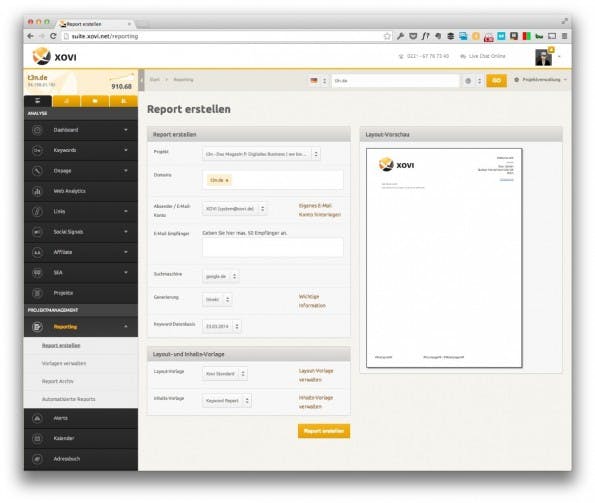
Task: Open the Suchmaschine google.de dropdown
Action: click(220, 276)
